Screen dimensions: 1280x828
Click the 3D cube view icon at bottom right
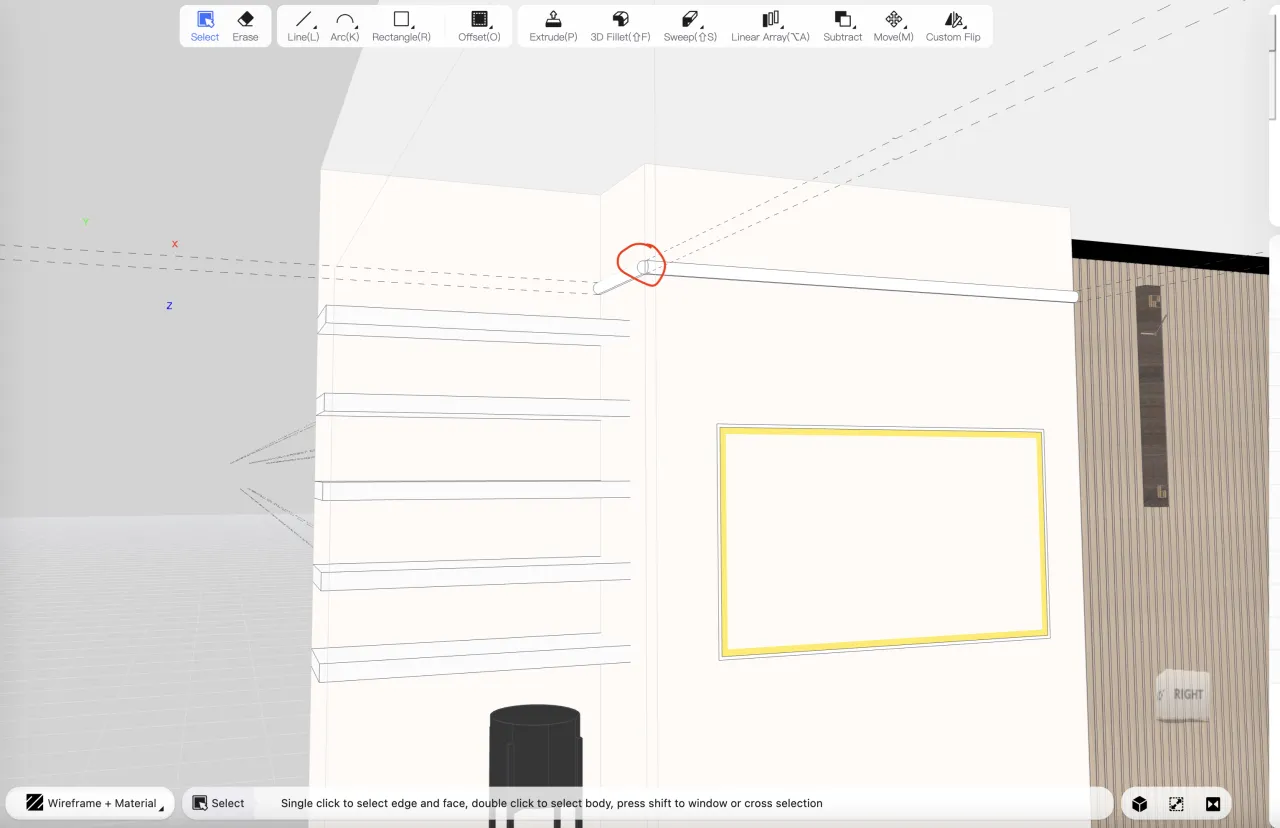coord(1139,803)
